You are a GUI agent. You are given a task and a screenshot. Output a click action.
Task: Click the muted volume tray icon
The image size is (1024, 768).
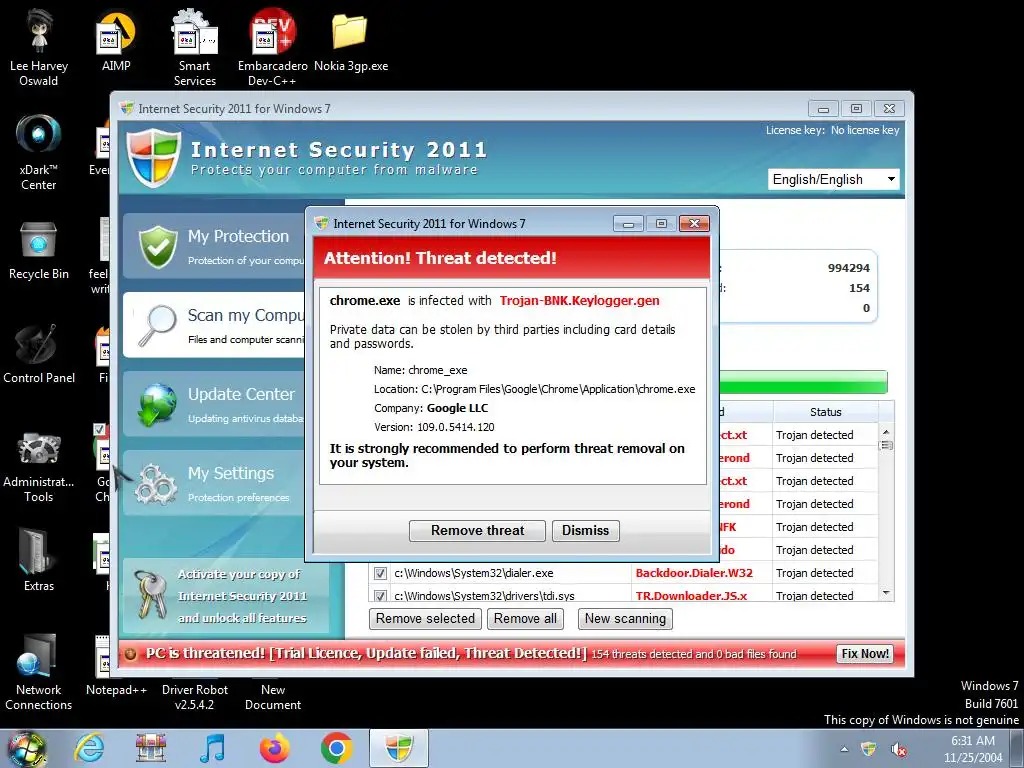(899, 750)
